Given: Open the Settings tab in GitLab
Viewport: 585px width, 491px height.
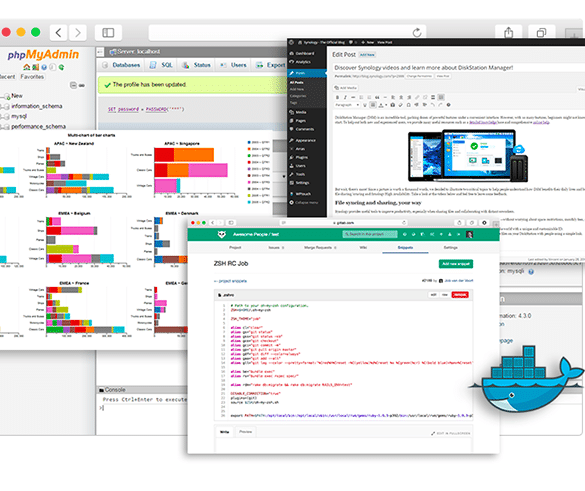Looking at the screenshot, I should click(x=450, y=248).
